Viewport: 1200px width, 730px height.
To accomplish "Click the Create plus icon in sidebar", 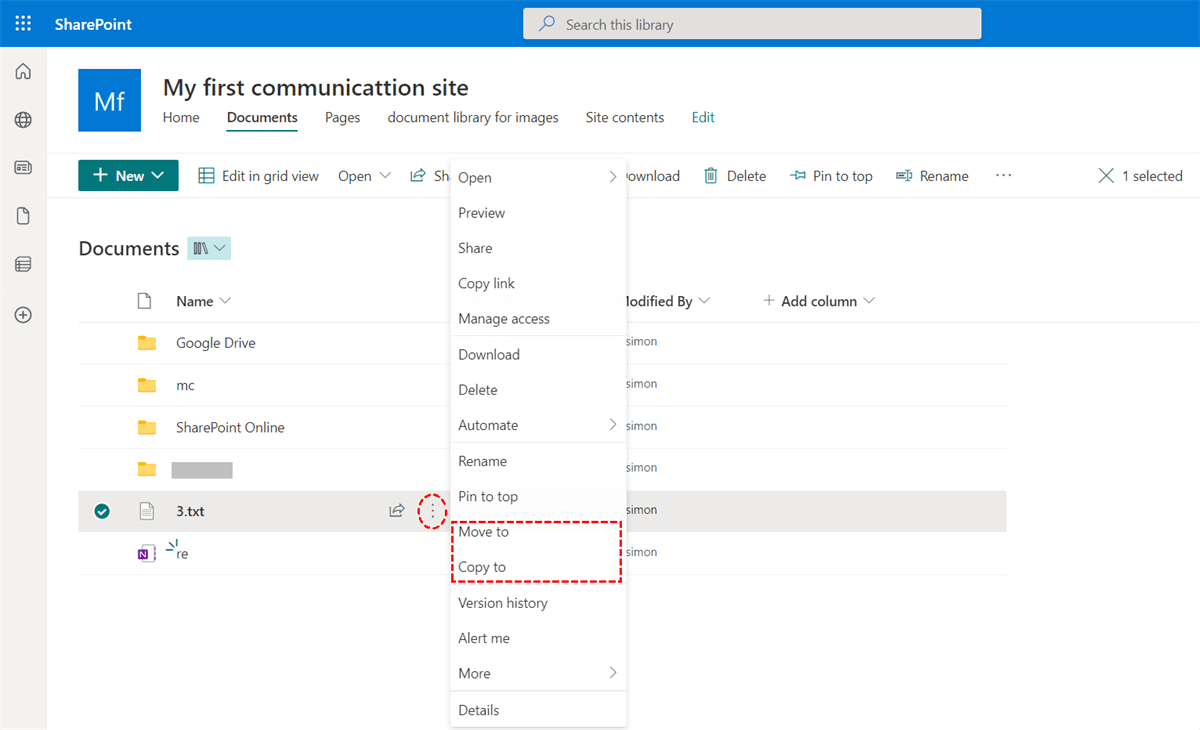I will [23, 315].
